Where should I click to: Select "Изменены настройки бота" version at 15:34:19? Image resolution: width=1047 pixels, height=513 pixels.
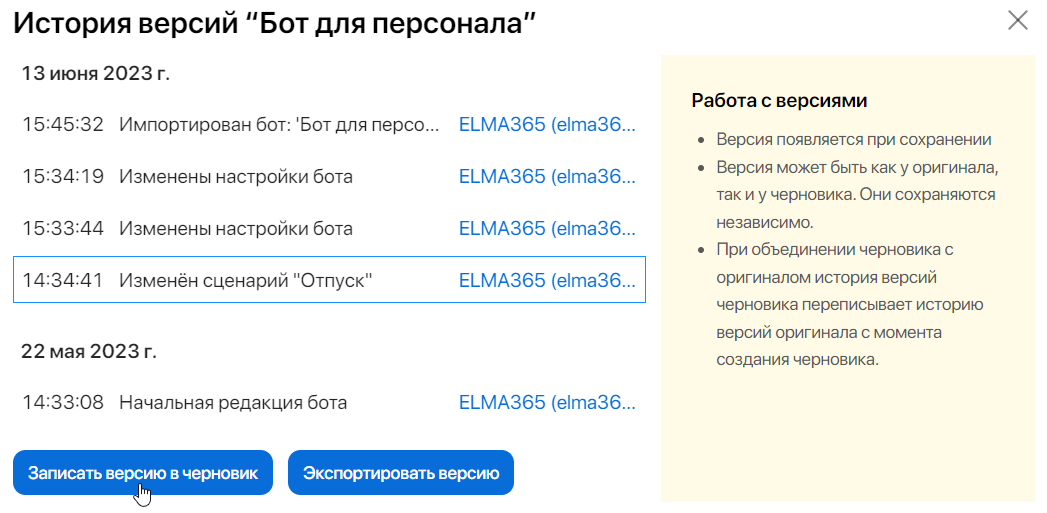(236, 177)
